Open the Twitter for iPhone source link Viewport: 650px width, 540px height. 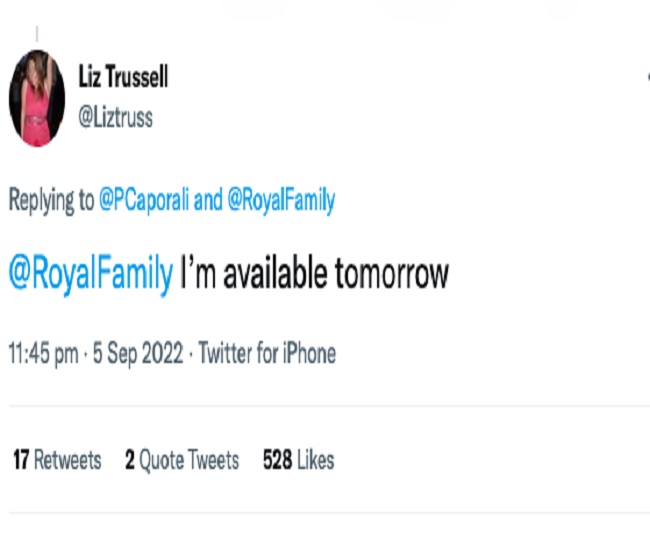pyautogui.click(x=267, y=353)
